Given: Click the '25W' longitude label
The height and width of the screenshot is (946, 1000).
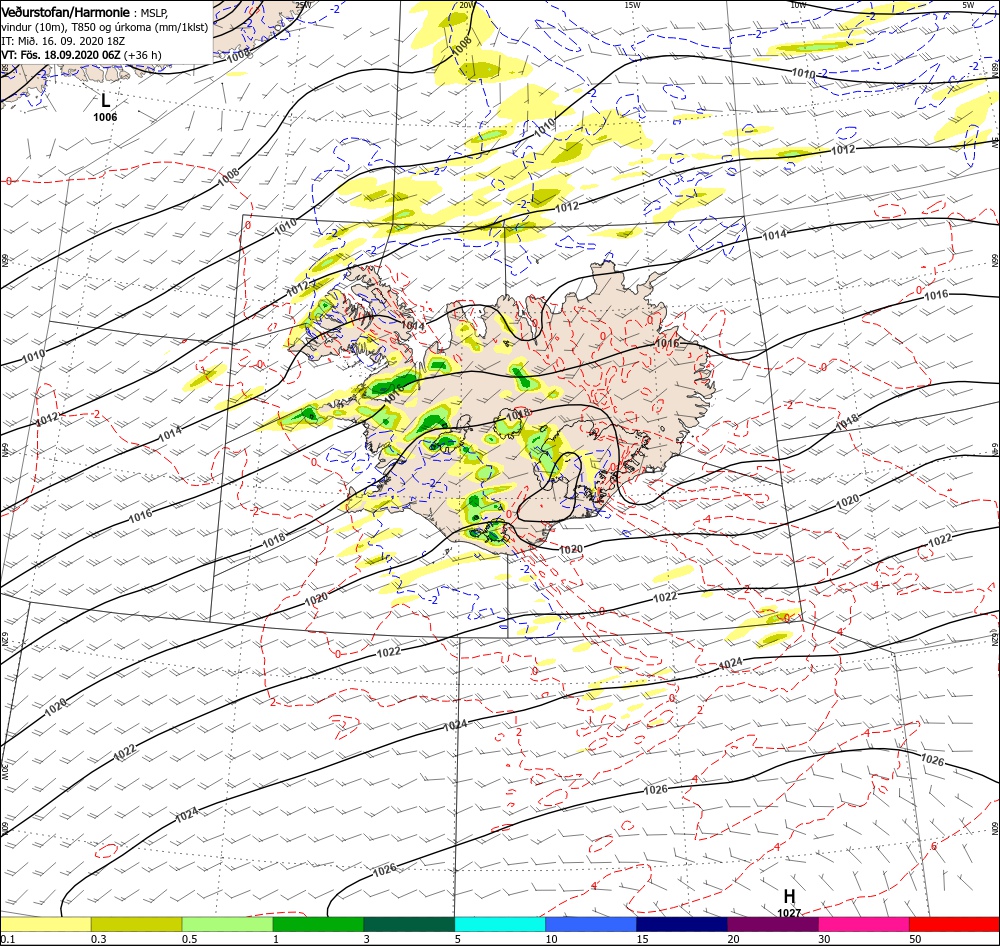Looking at the screenshot, I should click(x=304, y=4).
